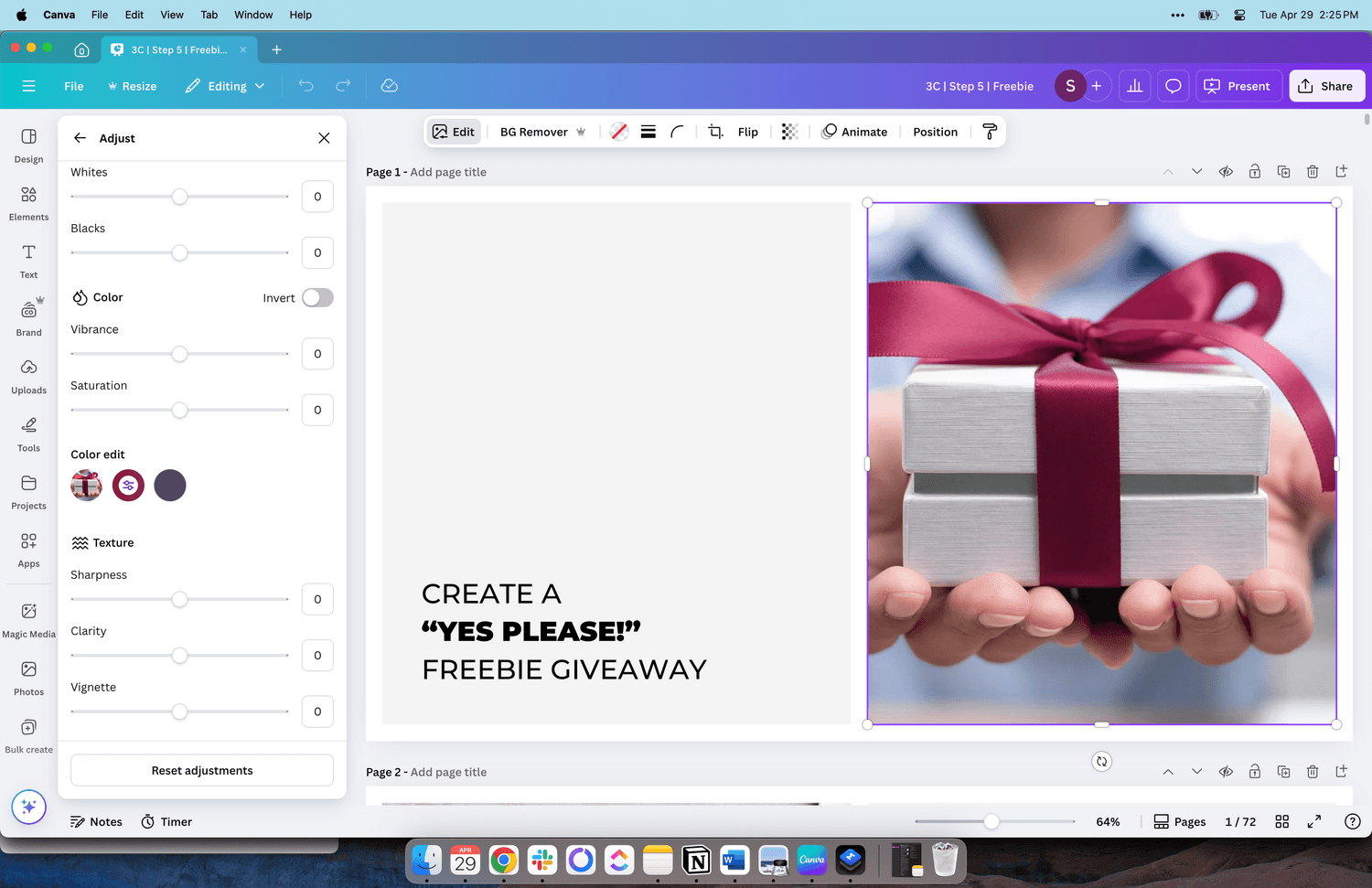1372x888 pixels.
Task: Toggle grid view of pages
Action: point(1282,822)
